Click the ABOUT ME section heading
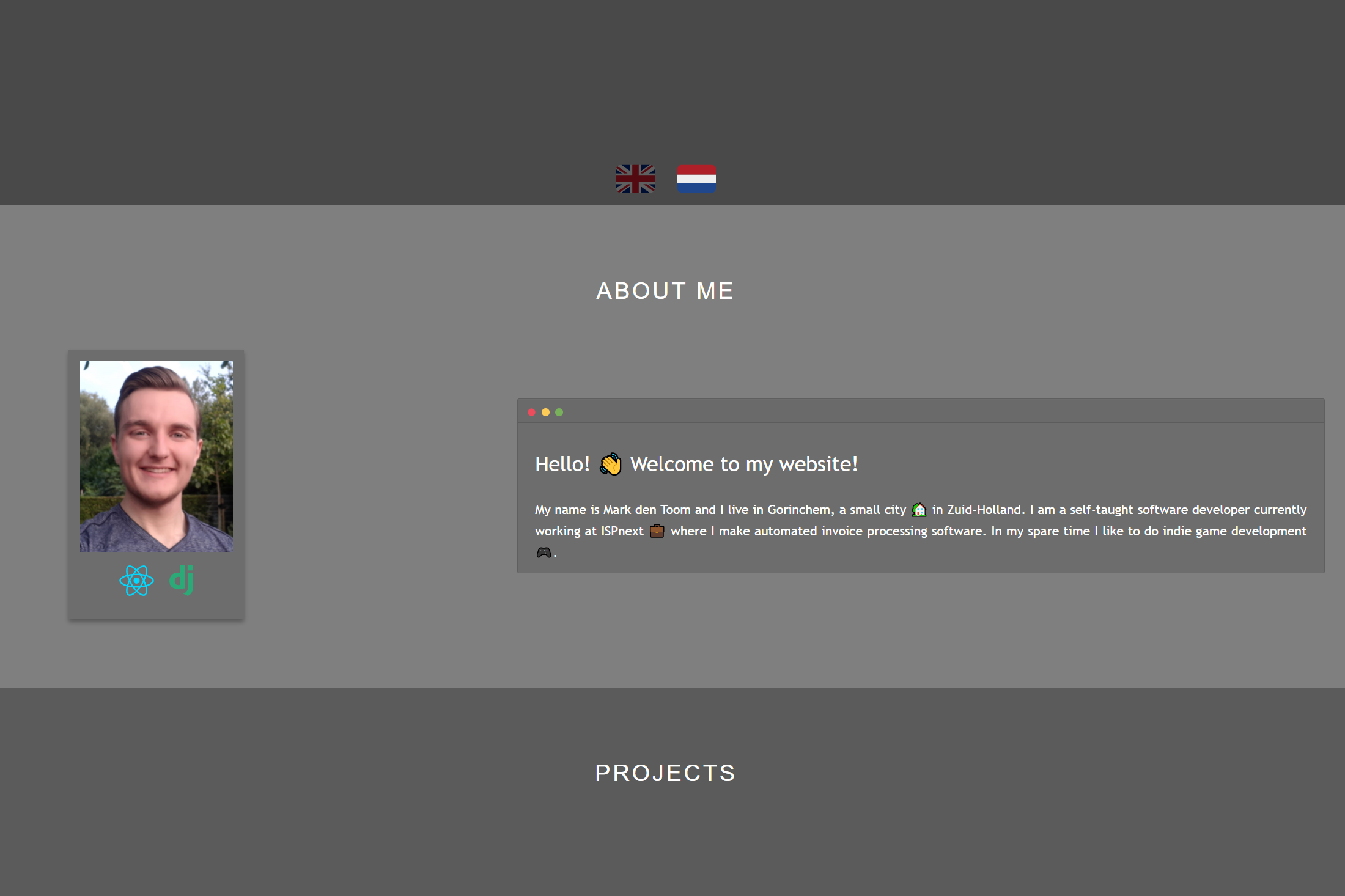The image size is (1345, 896). coord(665,291)
